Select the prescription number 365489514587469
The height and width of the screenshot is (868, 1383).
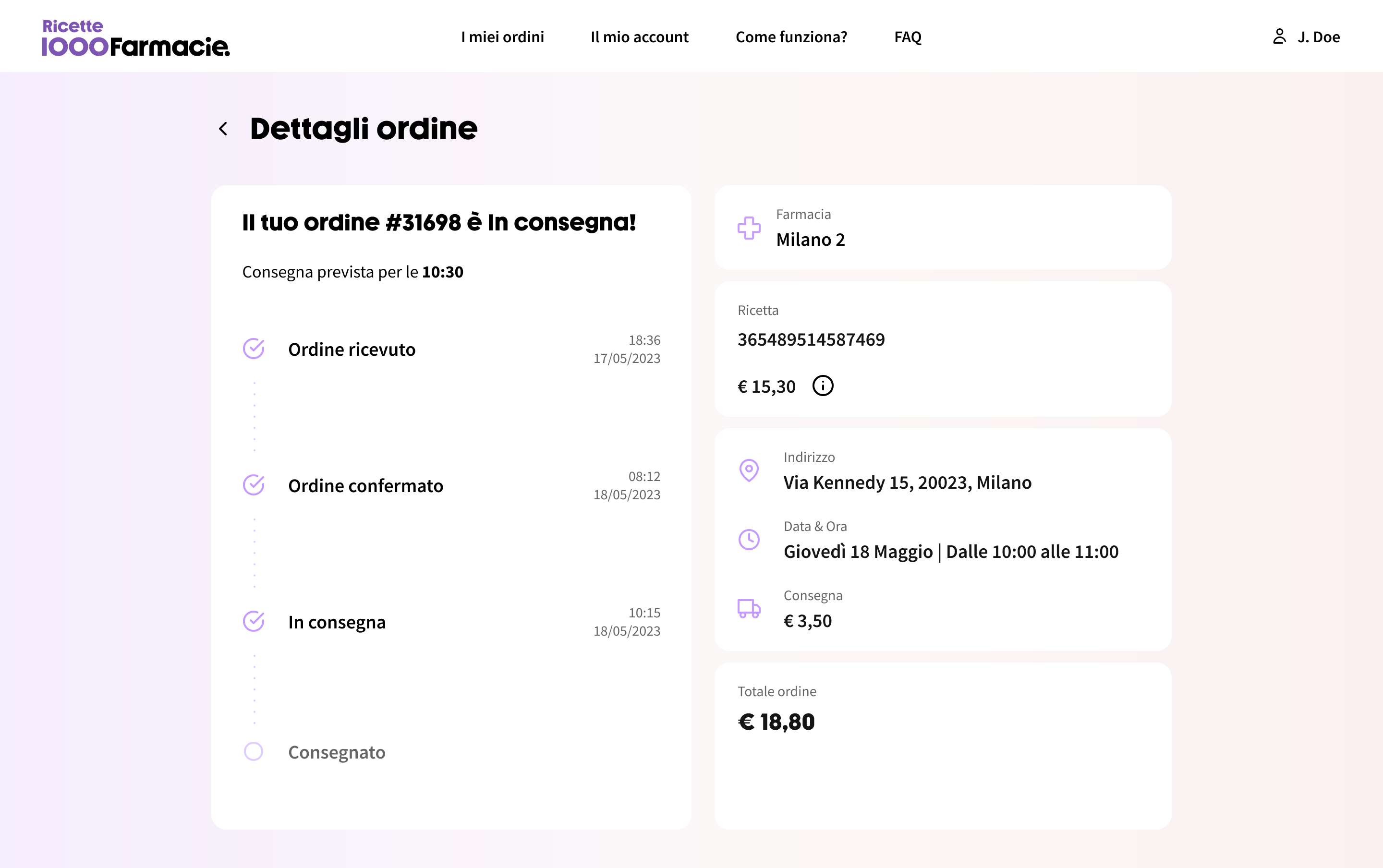pos(811,340)
